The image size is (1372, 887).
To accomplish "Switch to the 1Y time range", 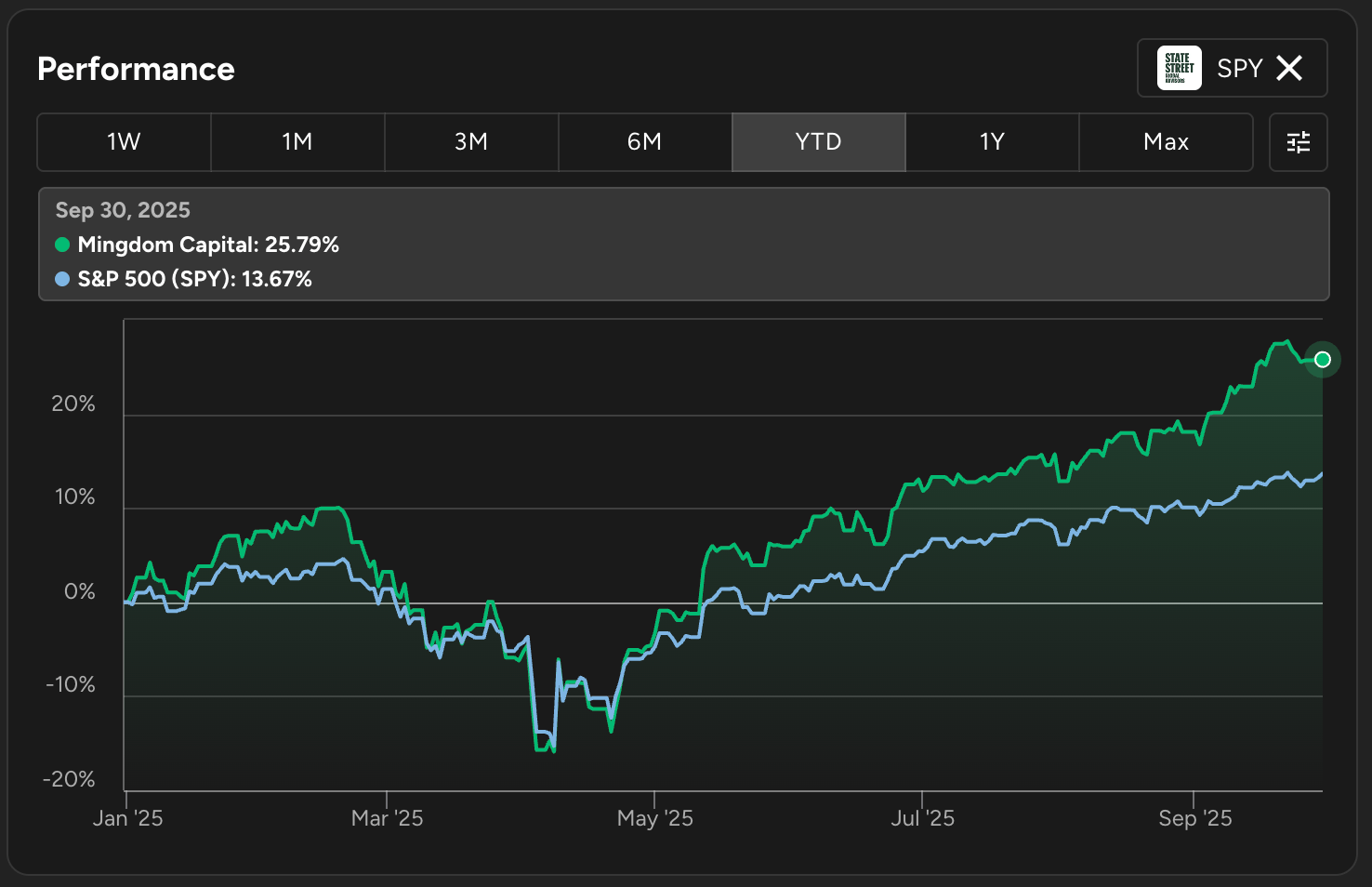I will pos(992,142).
